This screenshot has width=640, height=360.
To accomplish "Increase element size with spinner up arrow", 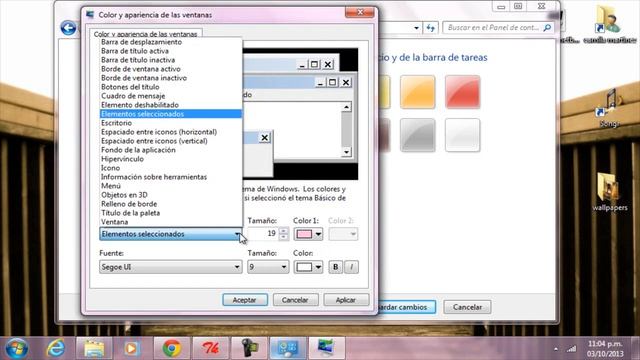I will [284, 231].
